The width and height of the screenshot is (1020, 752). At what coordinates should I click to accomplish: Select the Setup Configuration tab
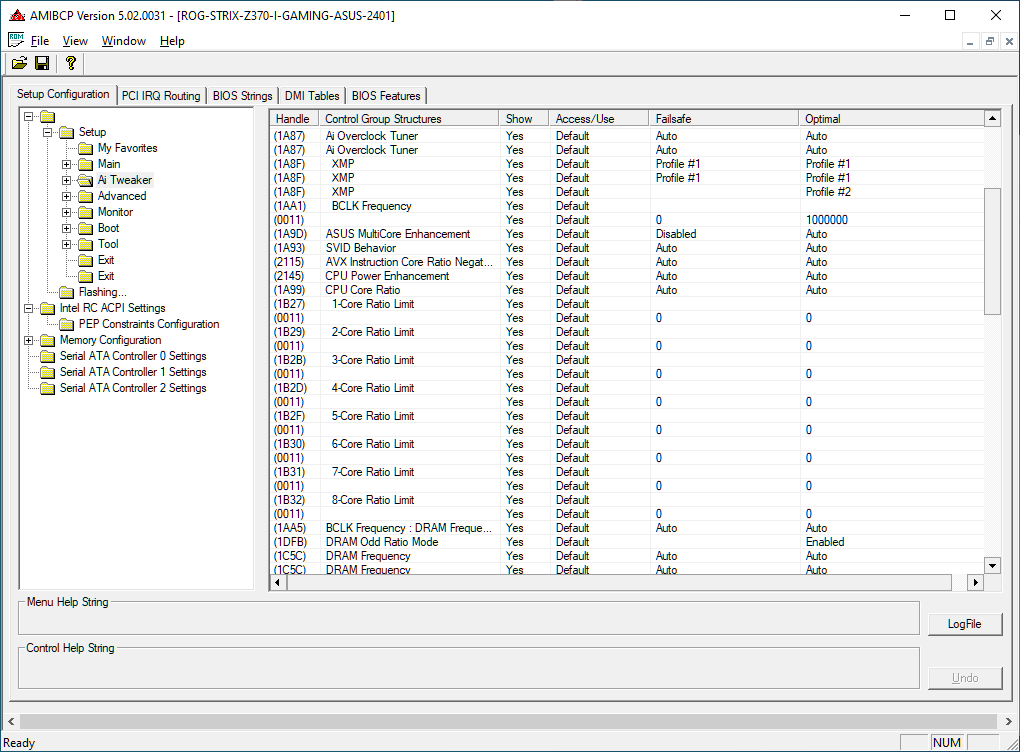pyautogui.click(x=63, y=94)
